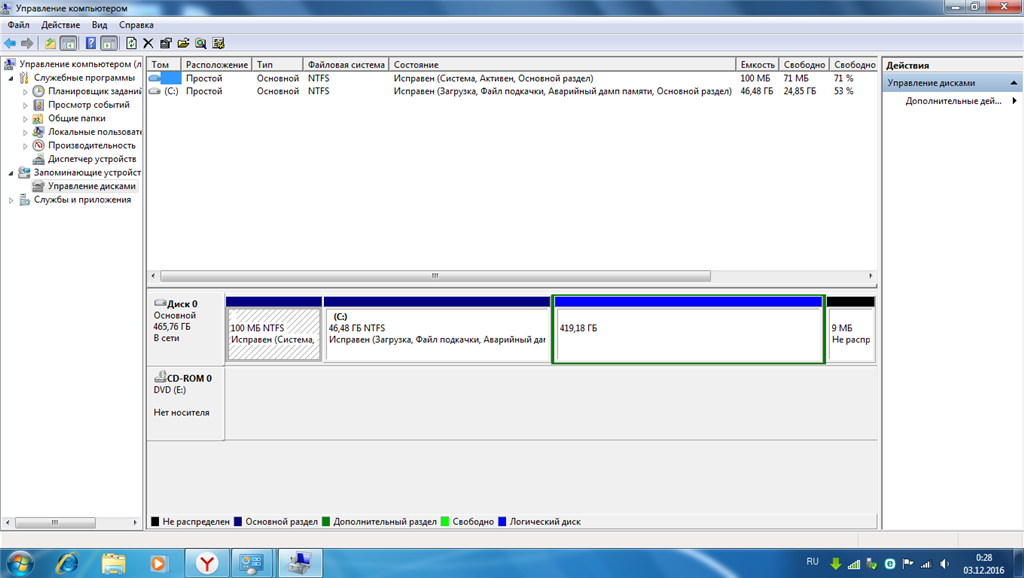Open the Help toolbar icon

click(91, 44)
